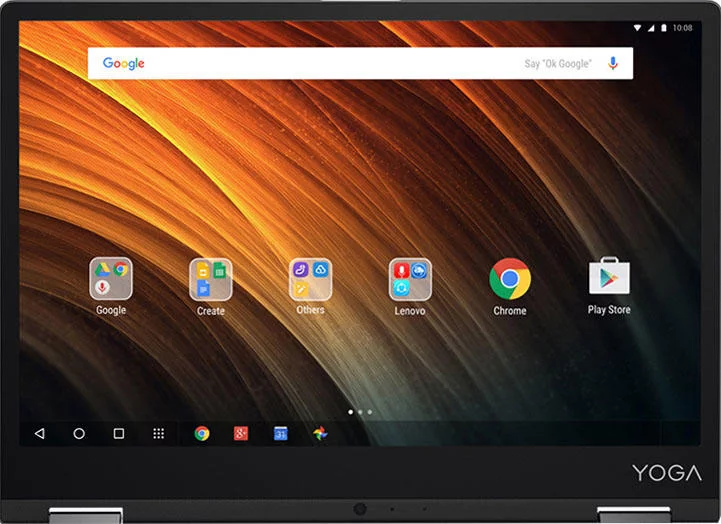Switch to the second home page dot
Screen dimensions: 721x524
[360, 412]
